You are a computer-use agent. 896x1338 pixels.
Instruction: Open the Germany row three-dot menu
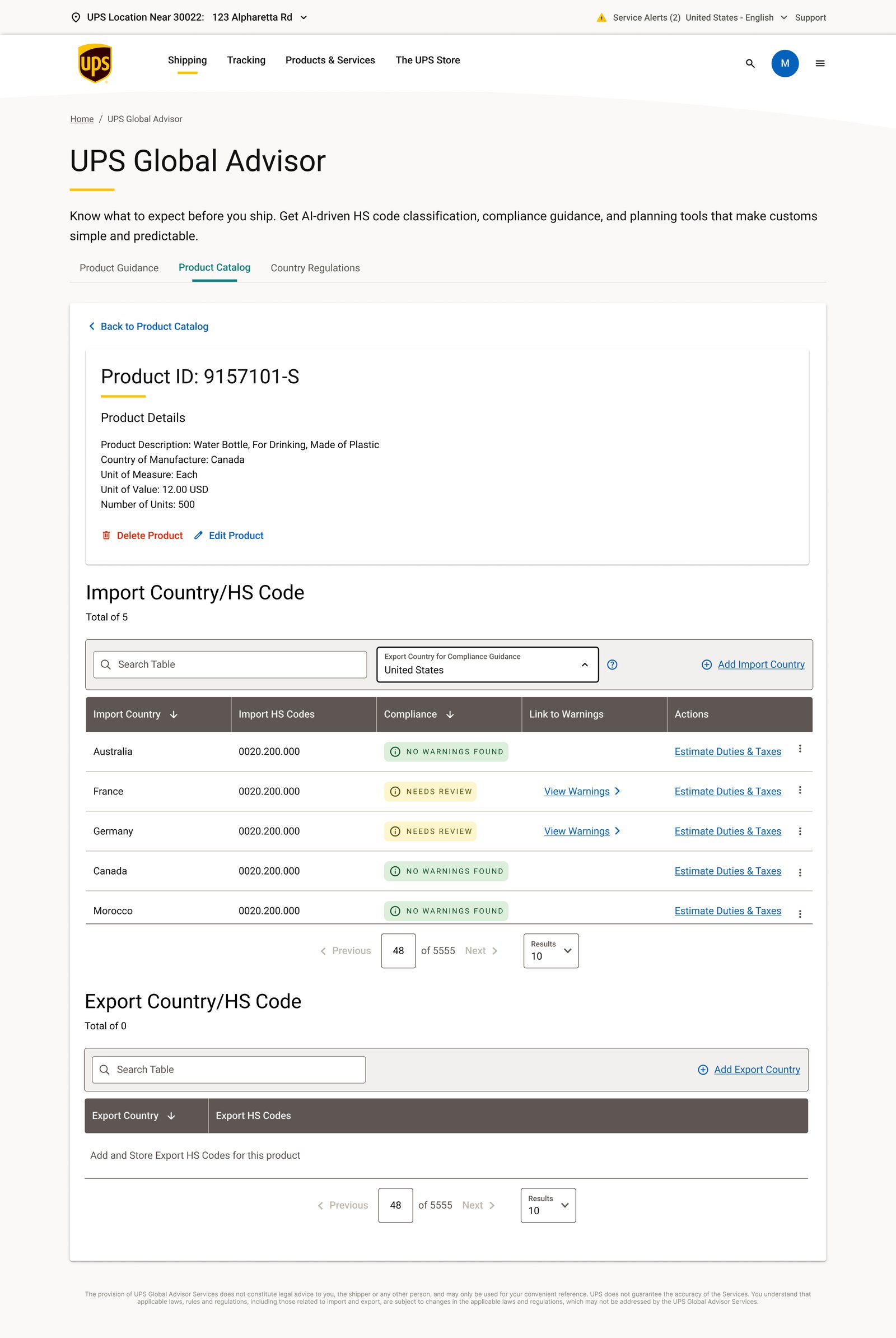(x=800, y=831)
